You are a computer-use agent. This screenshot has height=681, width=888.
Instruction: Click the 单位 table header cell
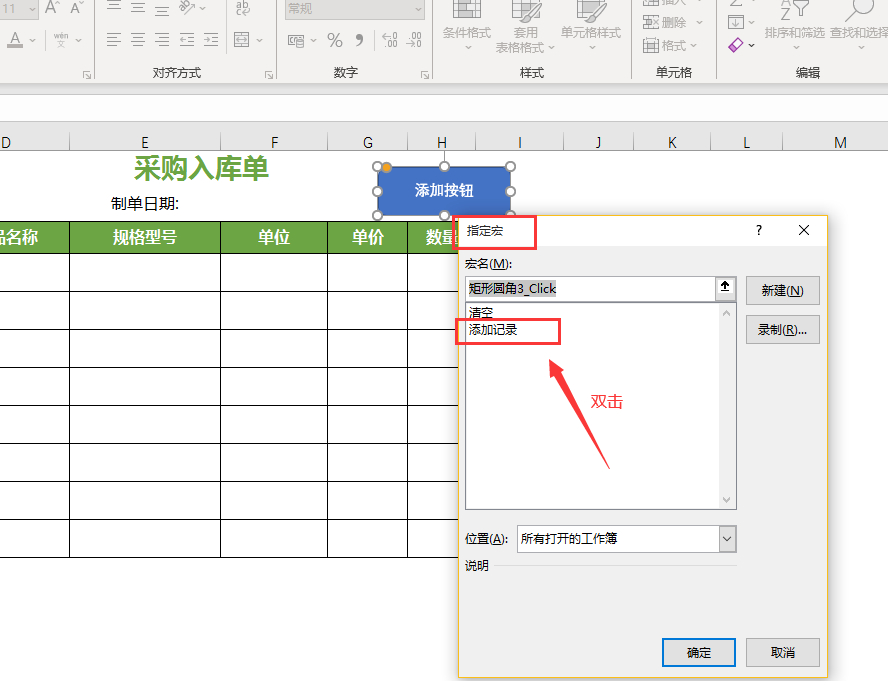point(274,237)
